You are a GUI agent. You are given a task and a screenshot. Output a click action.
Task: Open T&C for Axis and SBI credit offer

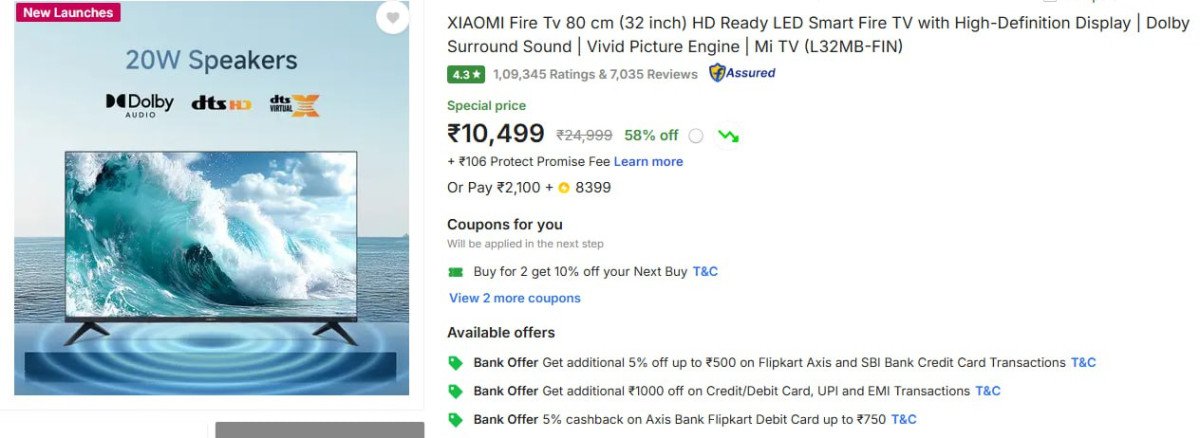pyautogui.click(x=1083, y=363)
